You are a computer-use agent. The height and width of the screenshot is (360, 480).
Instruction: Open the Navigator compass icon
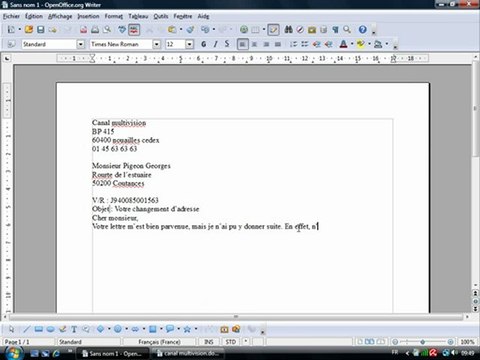pos(300,30)
